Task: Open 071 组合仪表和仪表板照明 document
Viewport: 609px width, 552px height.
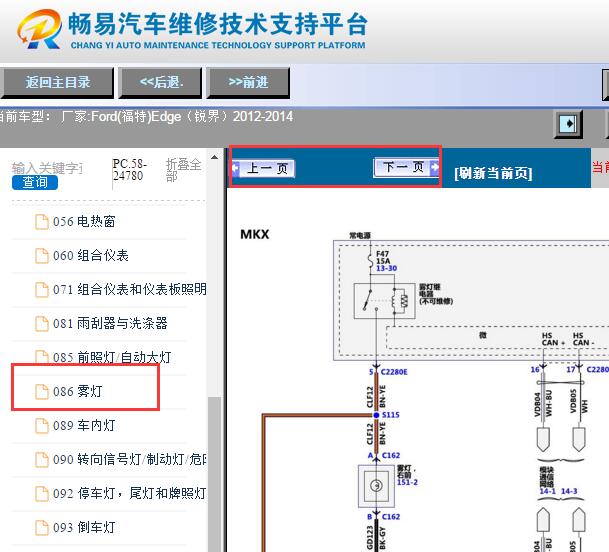Action: click(x=129, y=289)
